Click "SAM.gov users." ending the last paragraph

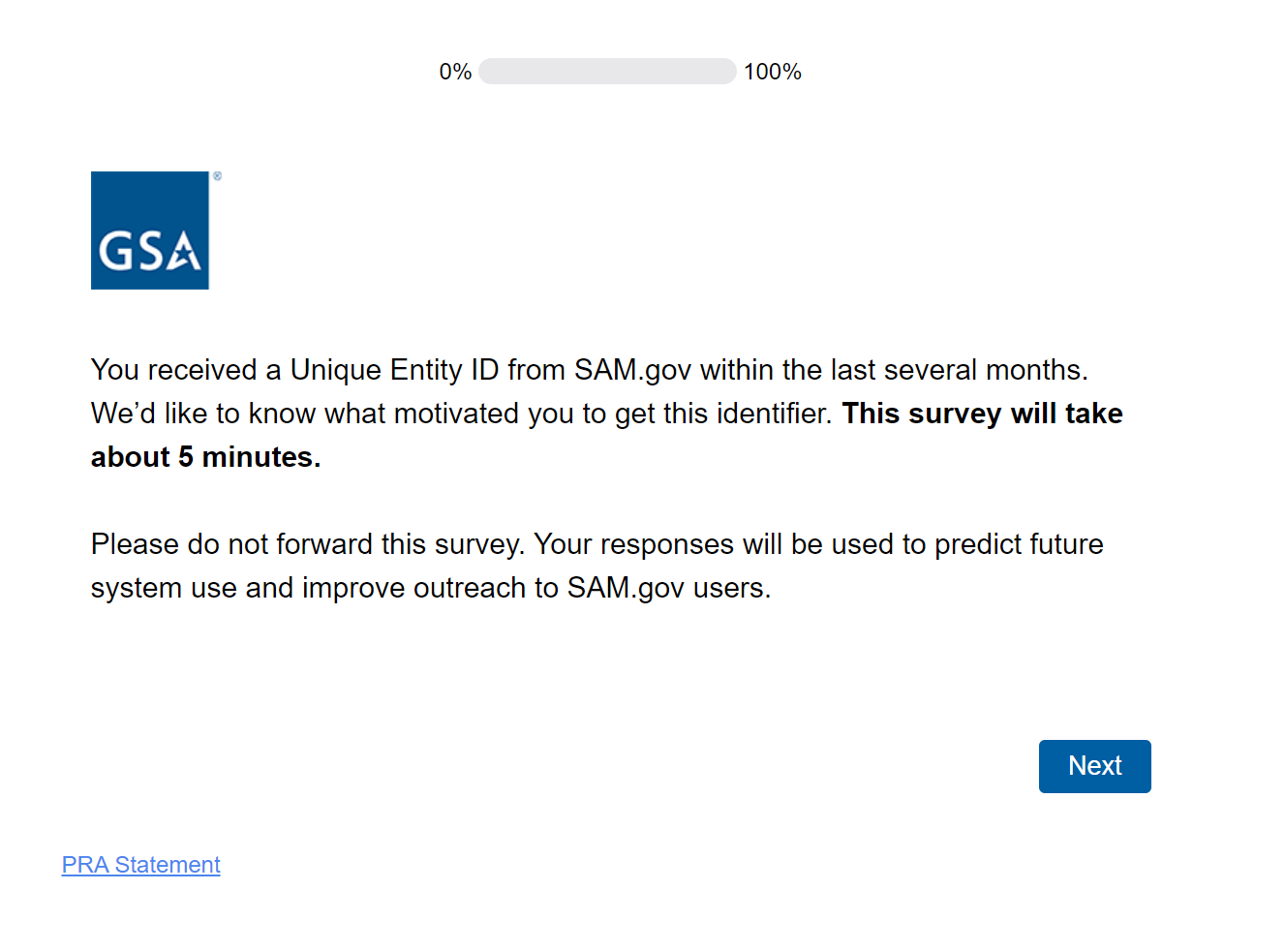coord(668,588)
